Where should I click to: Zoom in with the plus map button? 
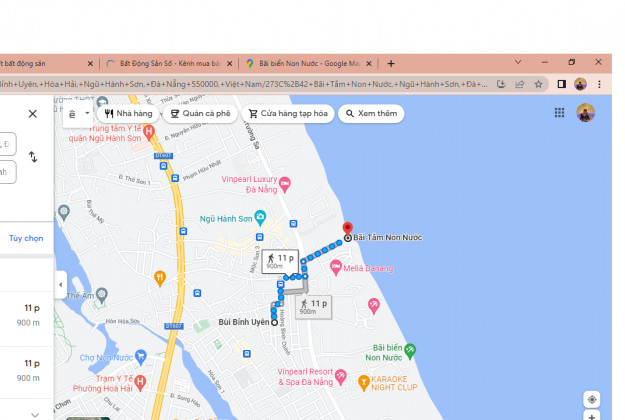pyautogui.click(x=592, y=416)
